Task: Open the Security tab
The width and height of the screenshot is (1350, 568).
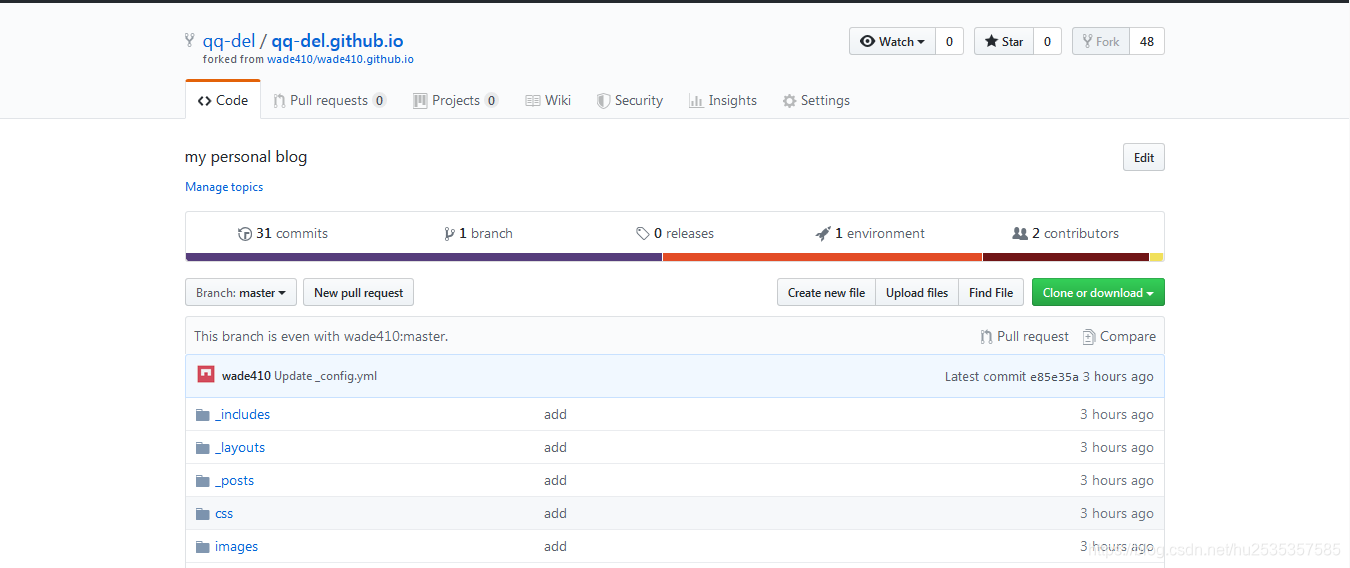Action: pos(630,100)
